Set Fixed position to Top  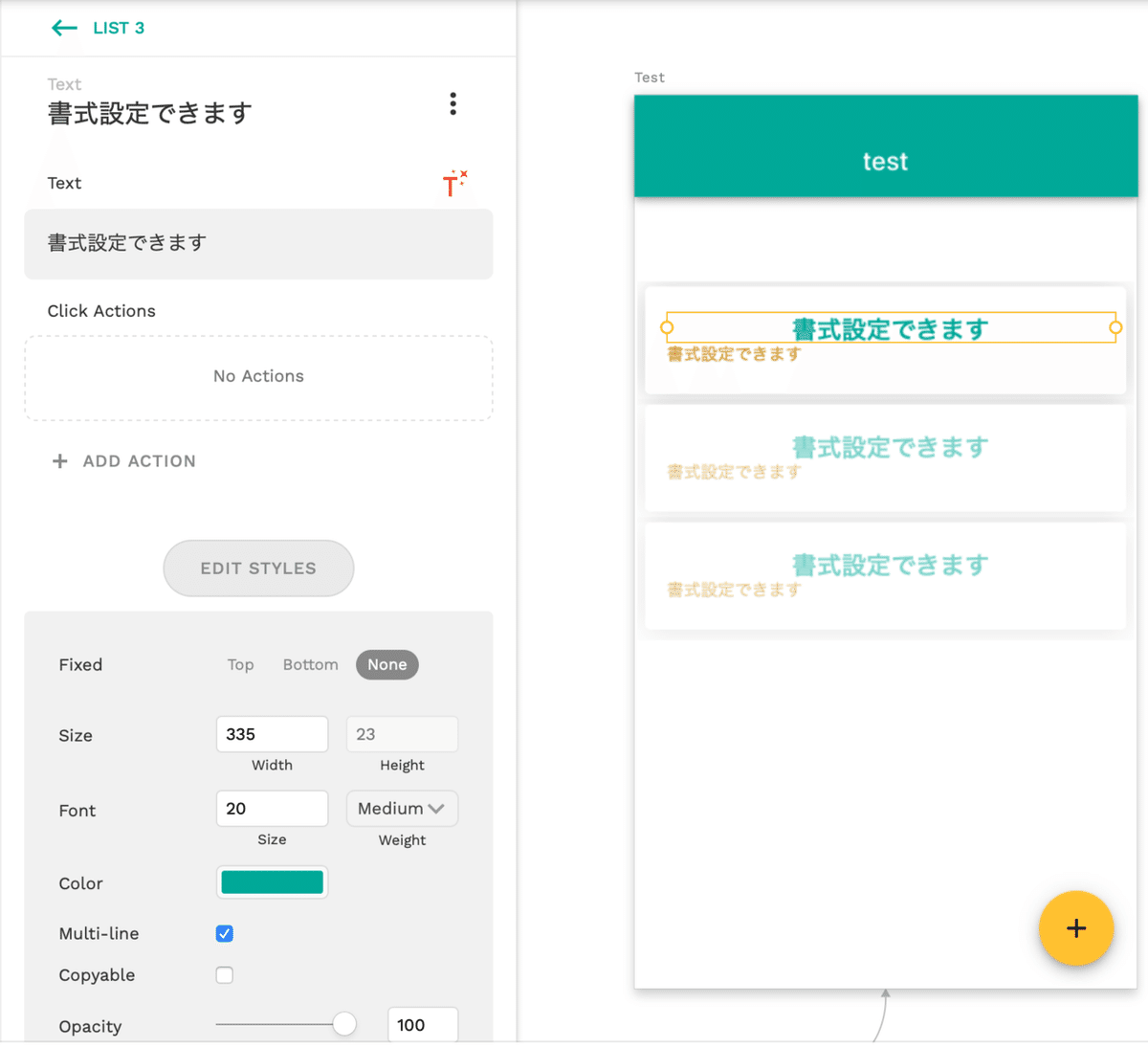240,664
